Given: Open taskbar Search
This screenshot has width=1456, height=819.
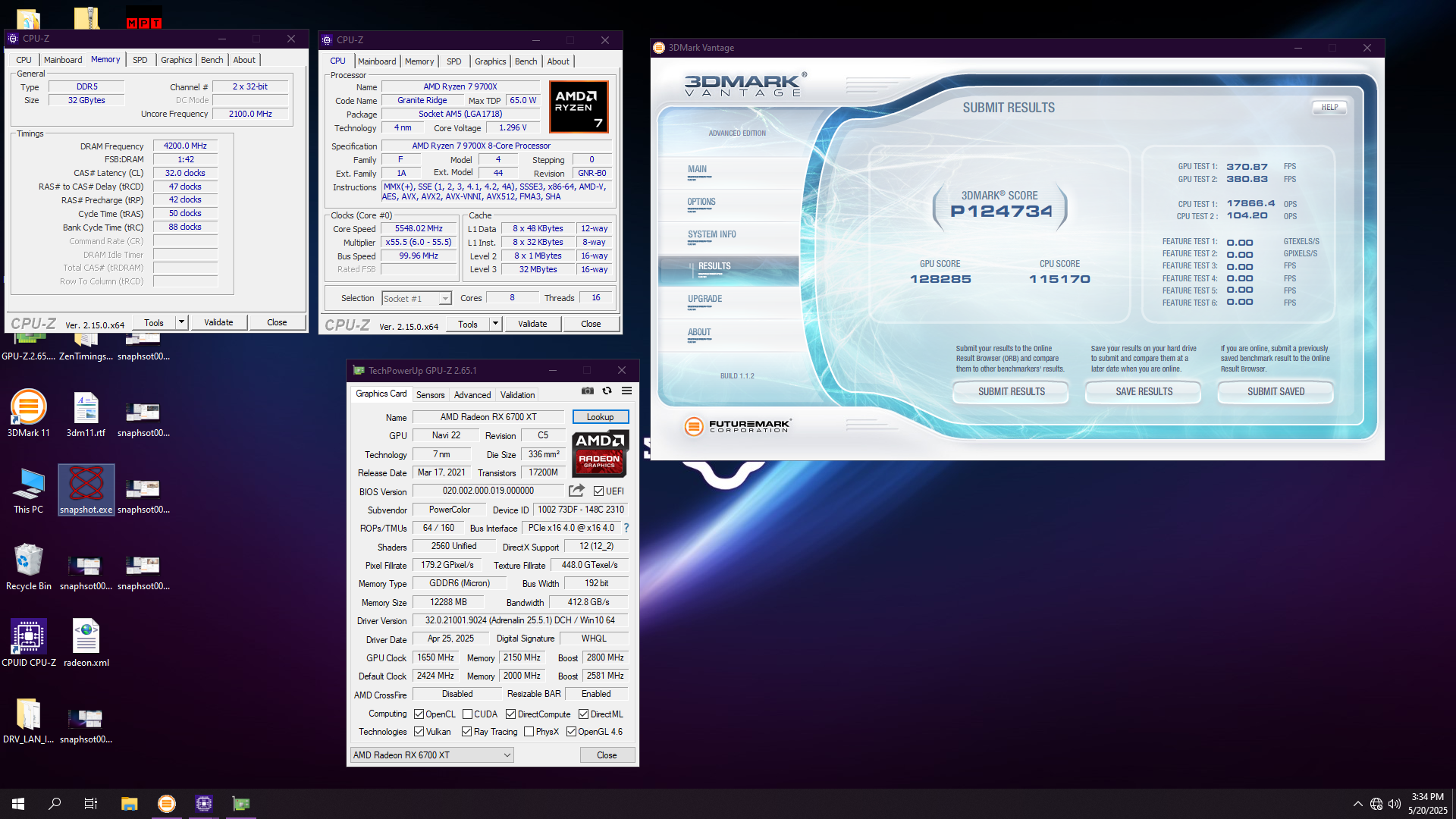Looking at the screenshot, I should point(55,804).
